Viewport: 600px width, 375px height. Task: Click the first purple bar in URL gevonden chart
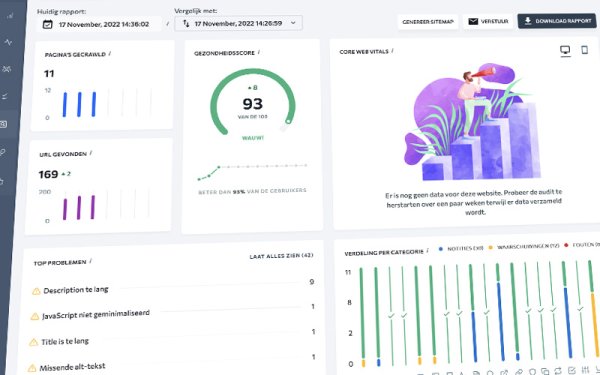(x=65, y=209)
